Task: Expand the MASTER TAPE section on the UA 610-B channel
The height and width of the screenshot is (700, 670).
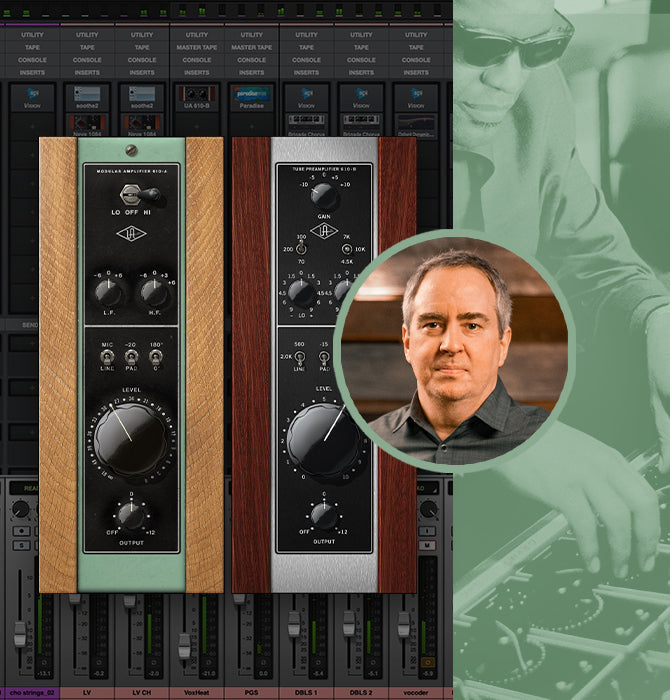Action: point(197,46)
